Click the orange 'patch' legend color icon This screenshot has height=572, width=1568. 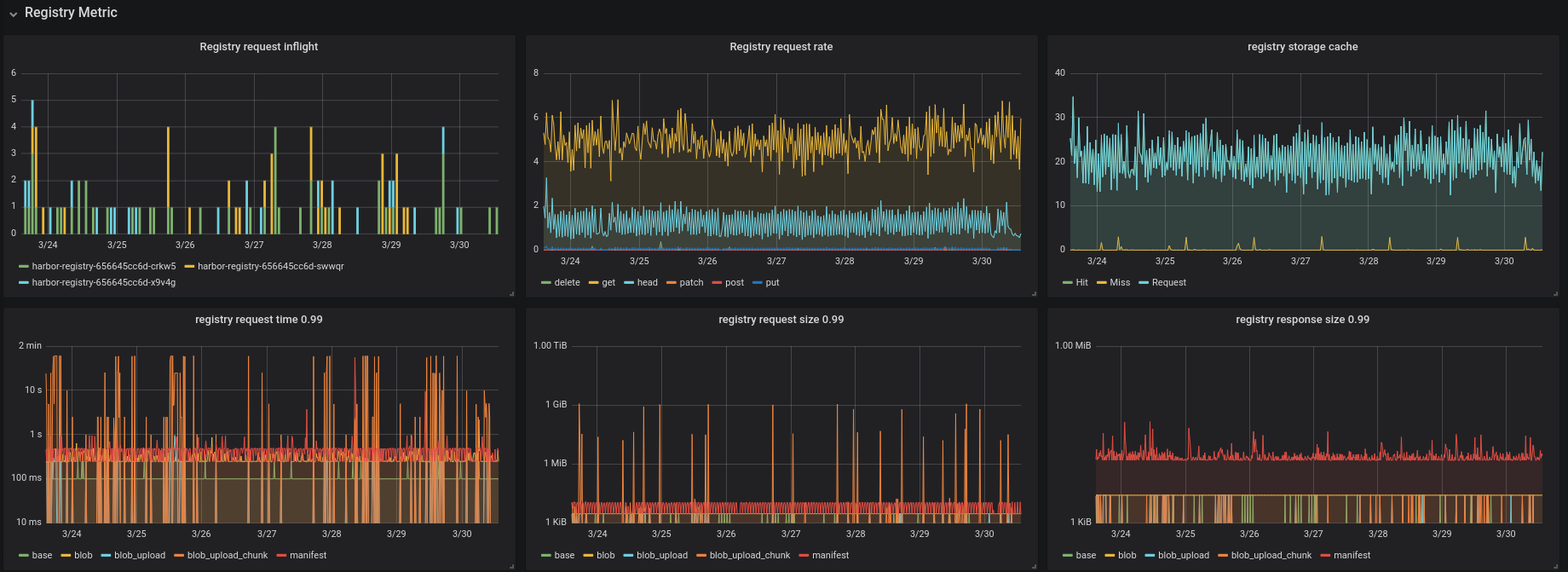click(672, 283)
